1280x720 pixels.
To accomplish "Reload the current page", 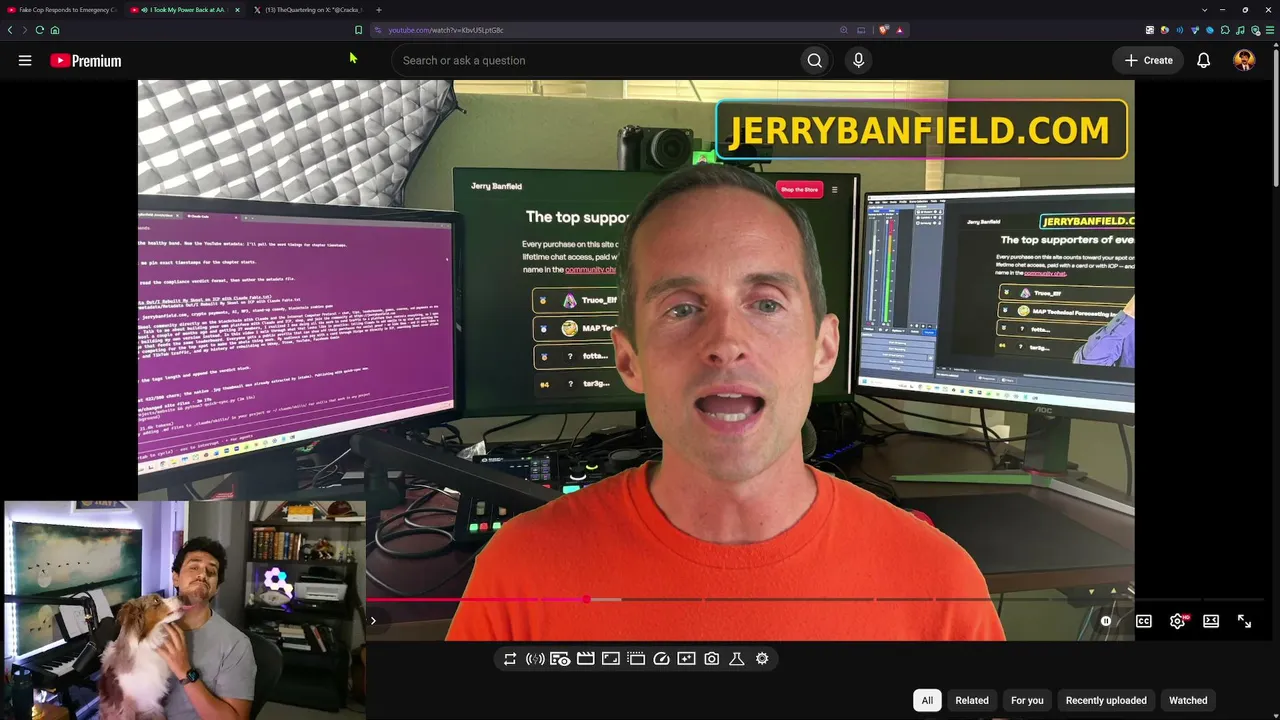I will [40, 30].
